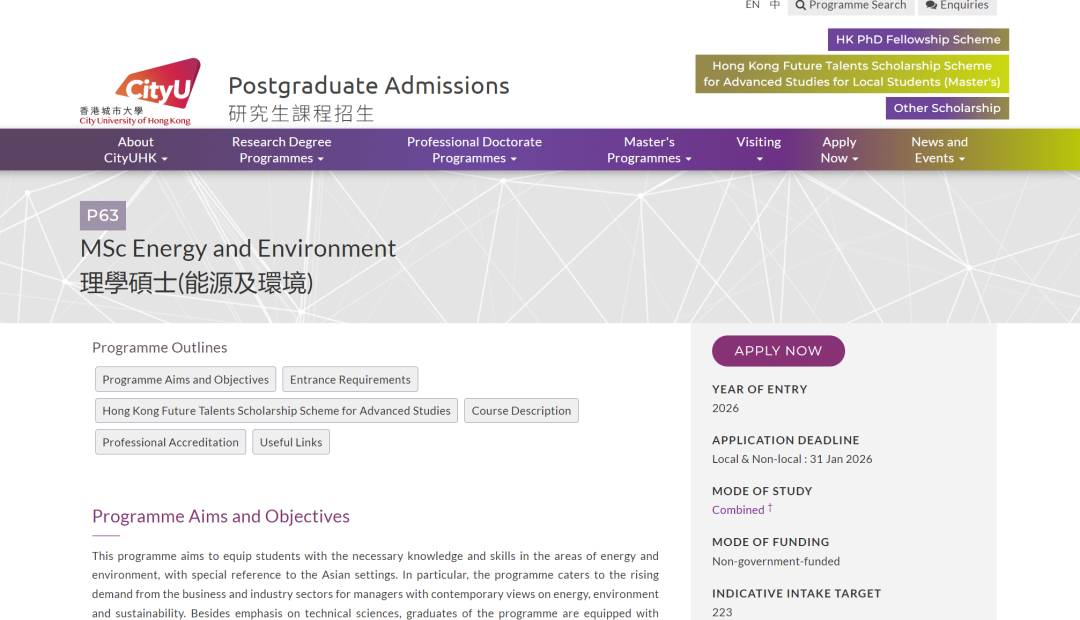
Task: Expand Research Degree Programmes dropdown
Action: (x=281, y=150)
